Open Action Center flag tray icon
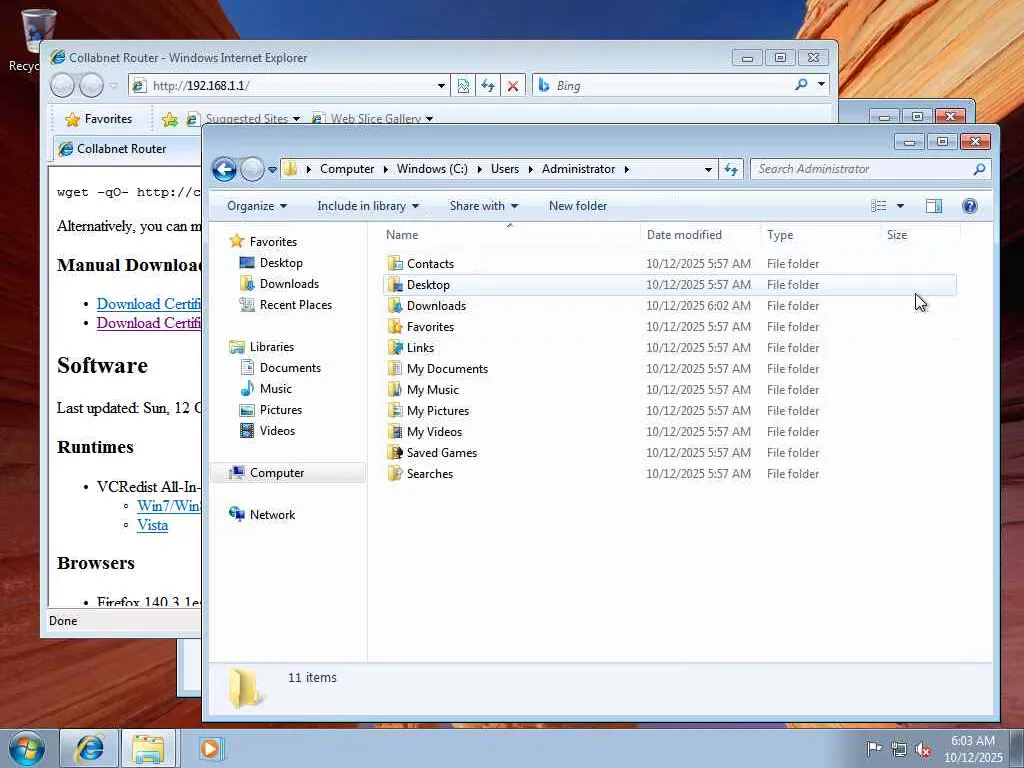The width and height of the screenshot is (1024, 768). [874, 749]
